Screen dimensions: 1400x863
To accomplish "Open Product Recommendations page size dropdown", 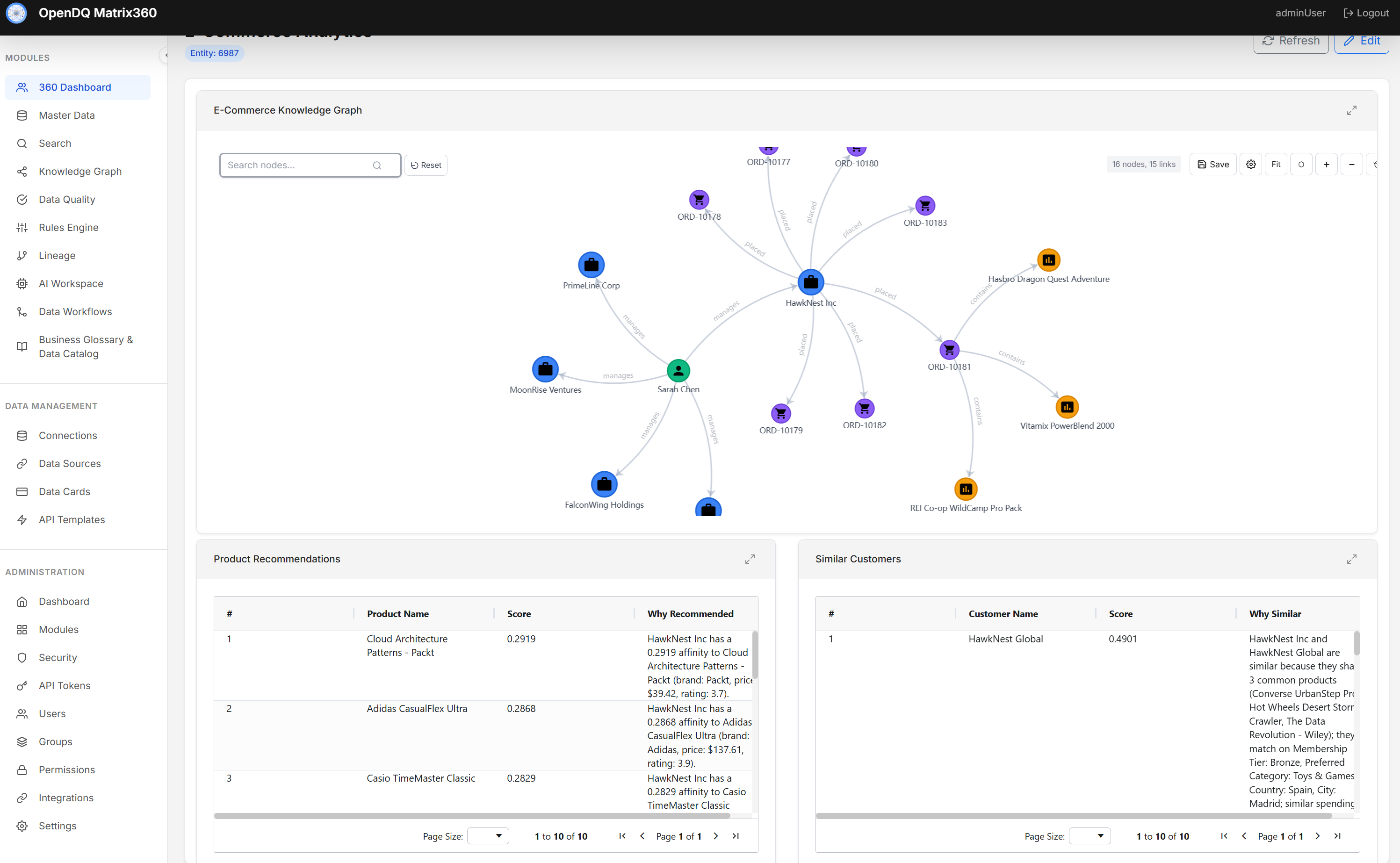I will coord(488,835).
